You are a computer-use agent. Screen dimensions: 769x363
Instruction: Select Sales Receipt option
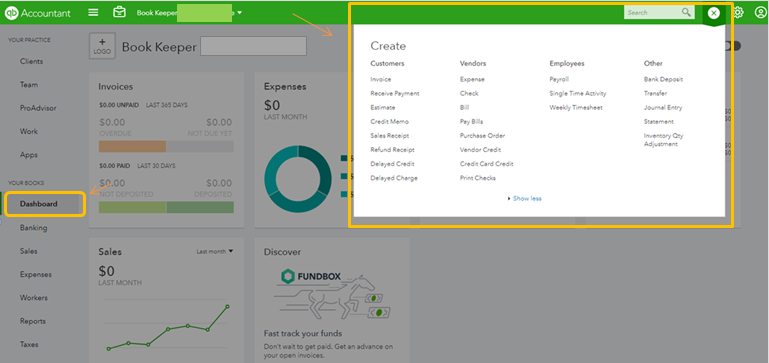click(390, 136)
